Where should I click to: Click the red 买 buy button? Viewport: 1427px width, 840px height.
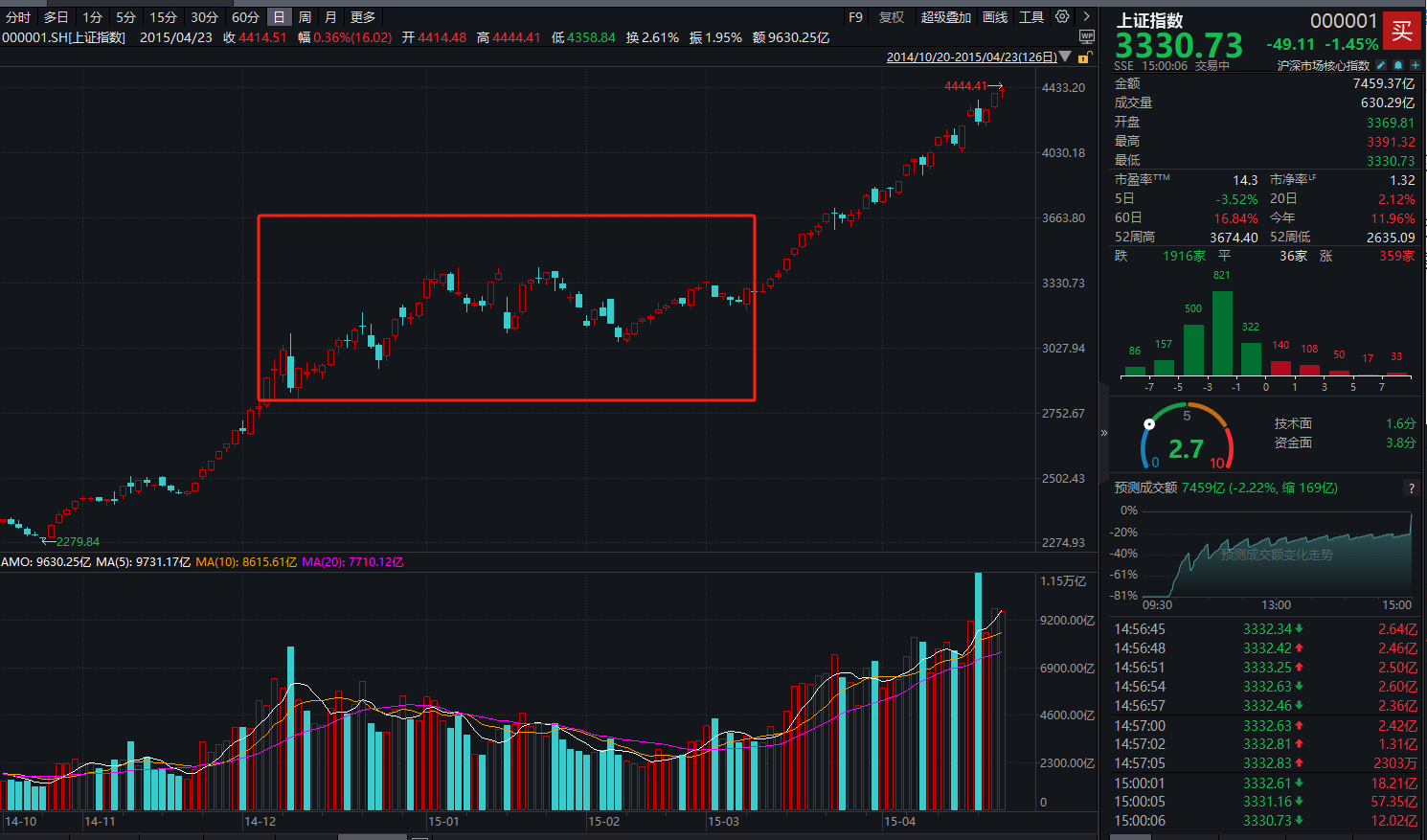[1402, 31]
